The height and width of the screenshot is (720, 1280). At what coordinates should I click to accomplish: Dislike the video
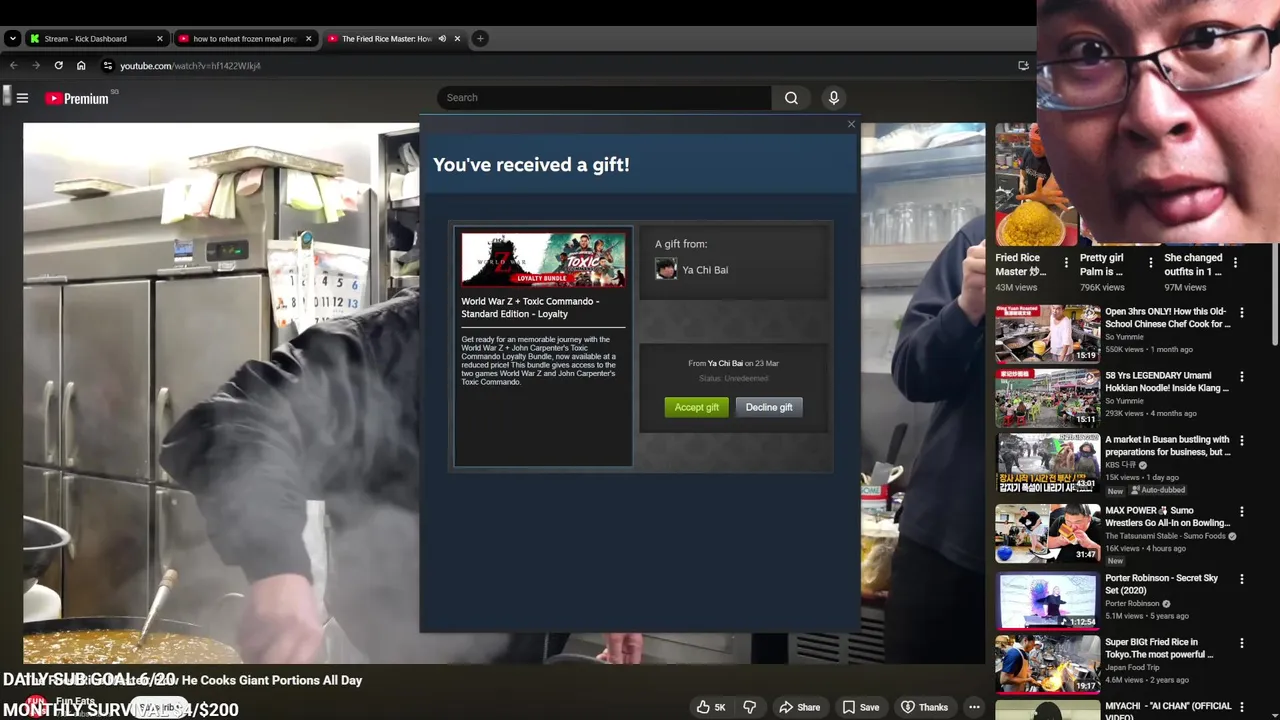click(749, 707)
